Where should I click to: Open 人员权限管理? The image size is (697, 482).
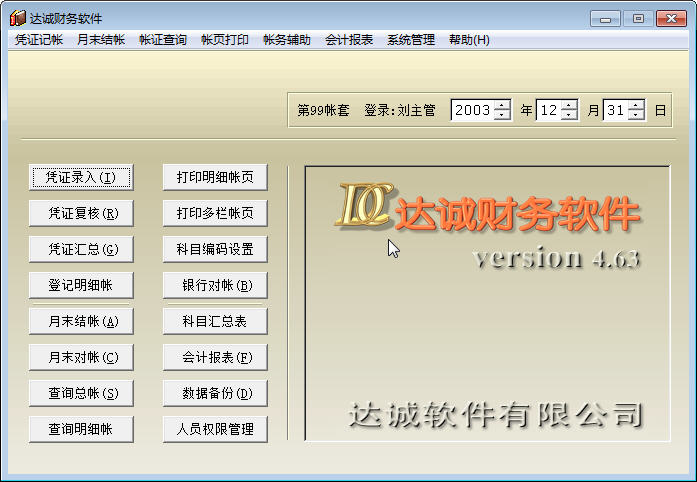point(215,429)
